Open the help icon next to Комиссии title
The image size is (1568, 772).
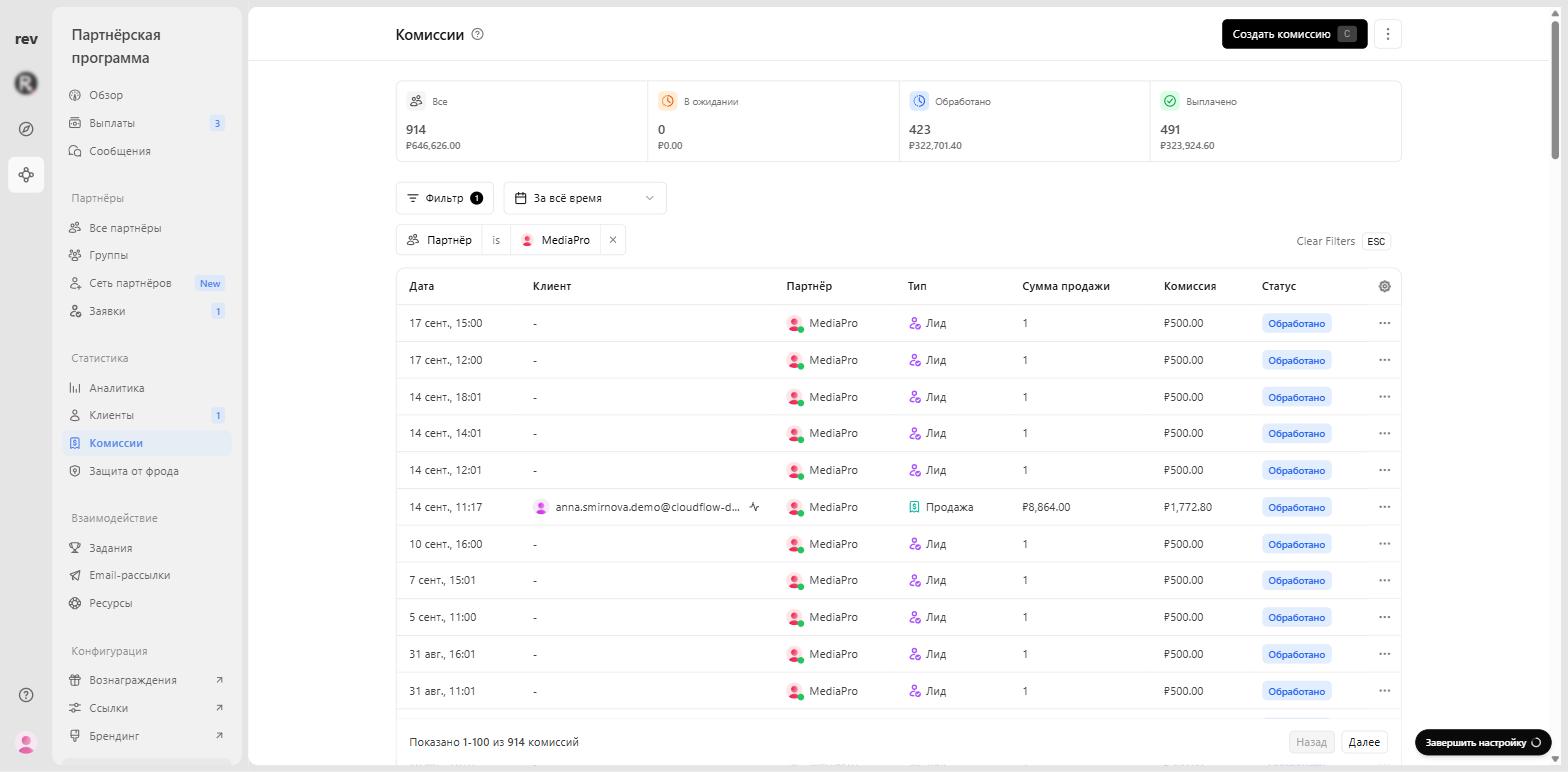(x=477, y=34)
